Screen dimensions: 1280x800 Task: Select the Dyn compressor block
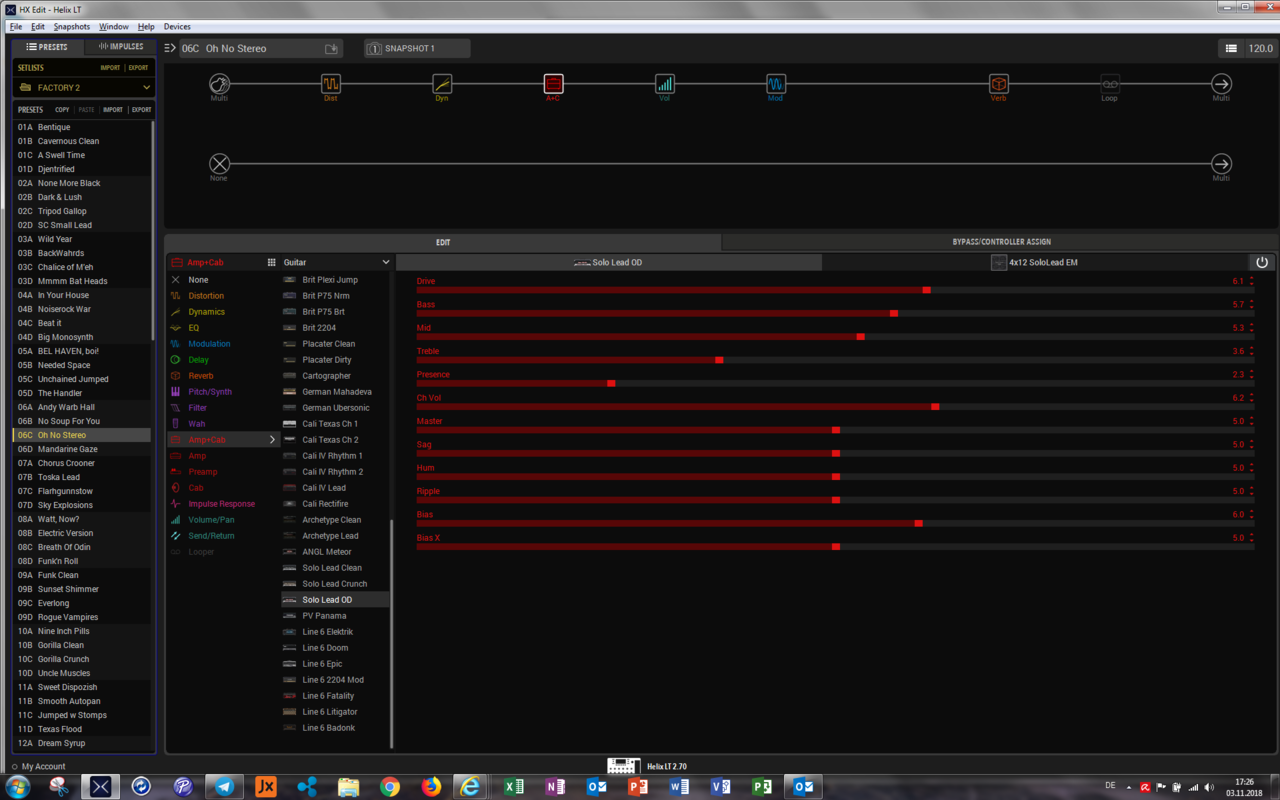point(442,84)
